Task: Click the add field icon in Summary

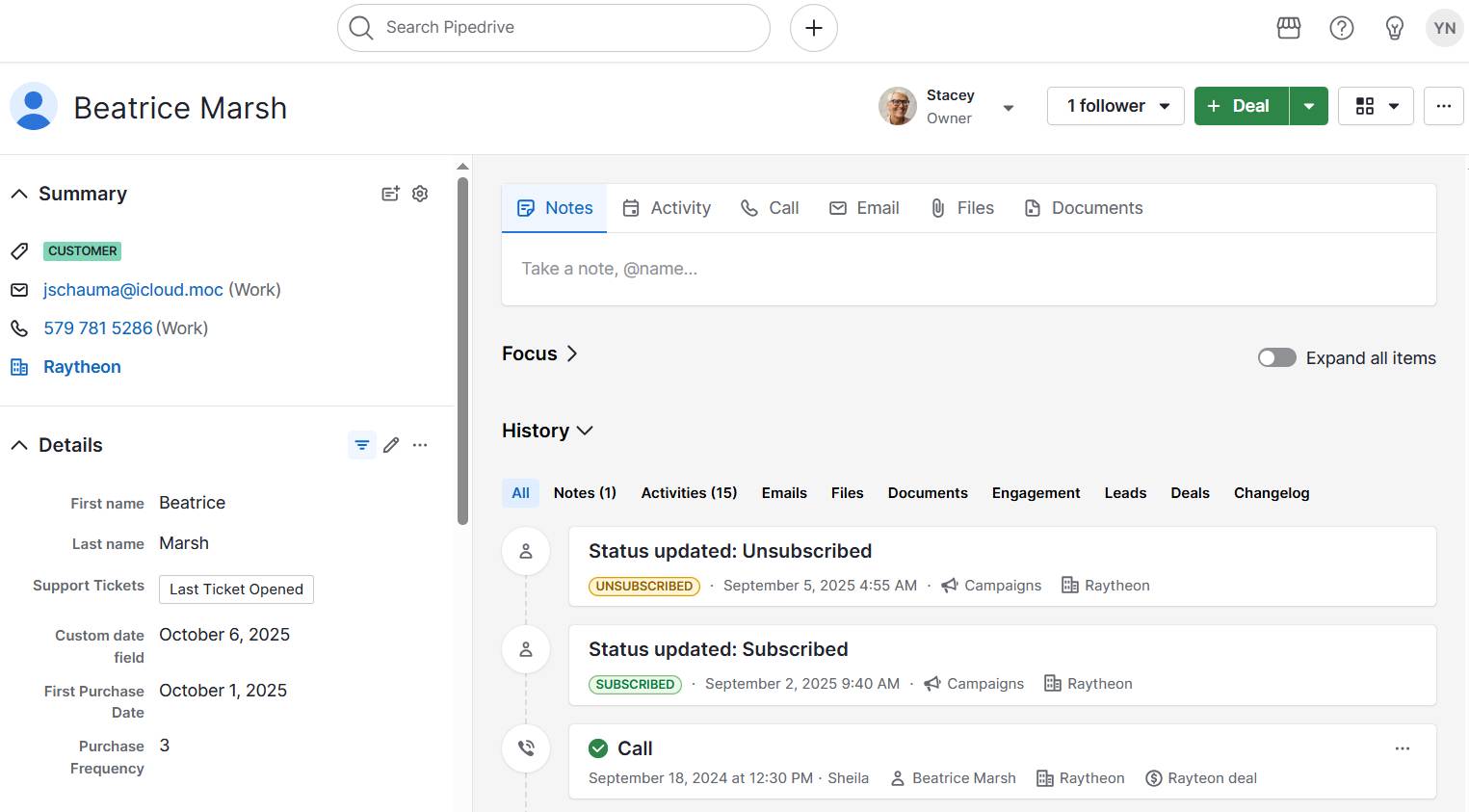Action: (x=390, y=194)
